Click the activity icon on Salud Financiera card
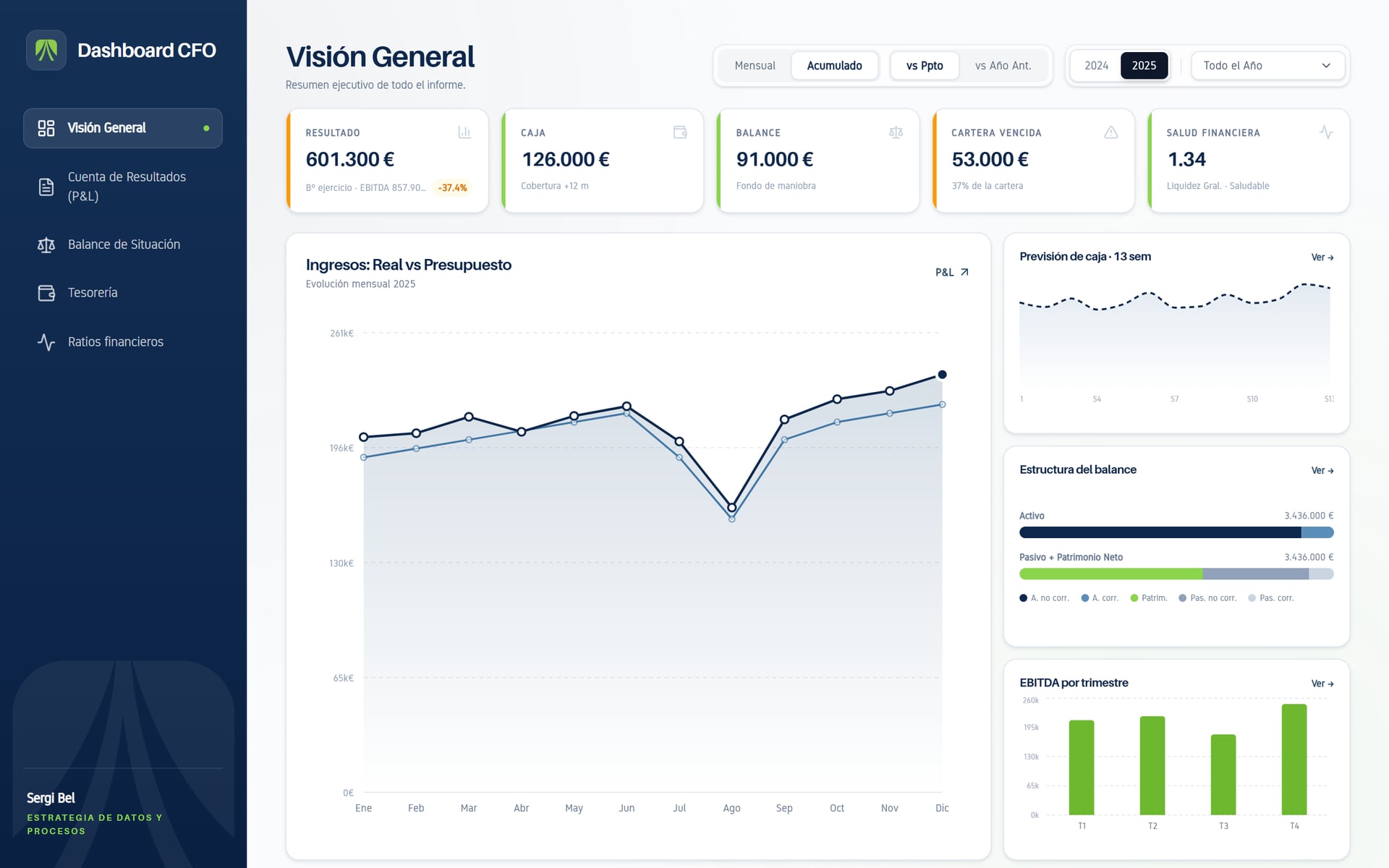Viewport: 1389px width, 868px height. point(1326,132)
